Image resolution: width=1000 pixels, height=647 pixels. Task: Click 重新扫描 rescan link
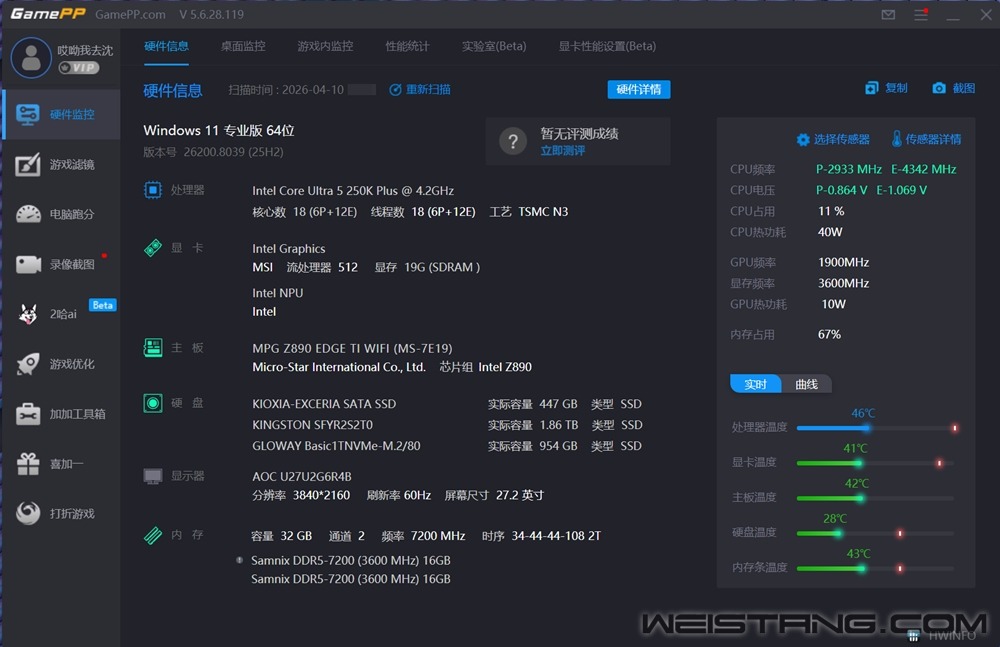[420, 89]
